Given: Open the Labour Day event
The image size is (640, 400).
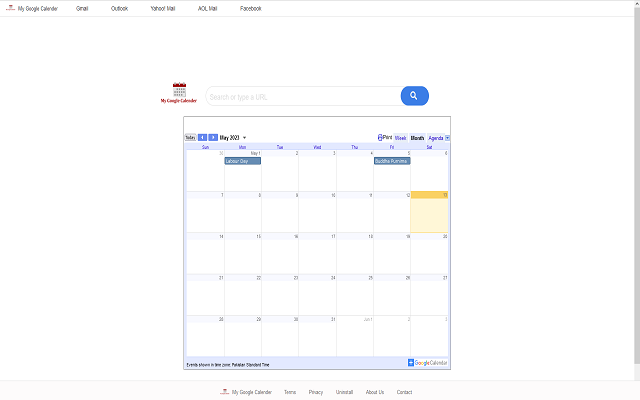Looking at the screenshot, I should [243, 161].
